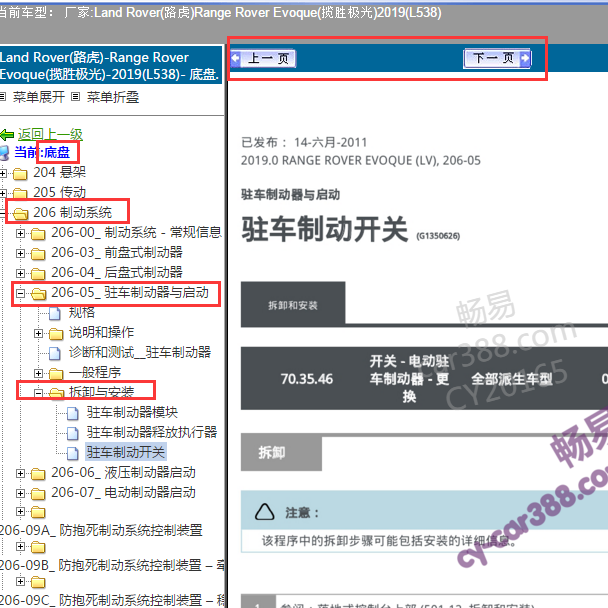Click the 206 制动系统 open folder icon
Image resolution: width=608 pixels, height=608 pixels.
point(20,213)
